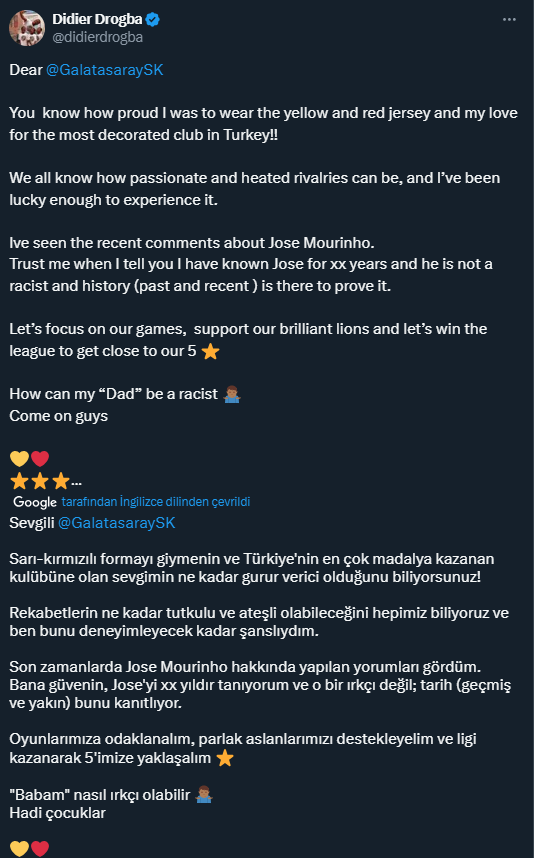
Task: Click the red heart below "Hadi çocuklar"
Action: (39, 848)
